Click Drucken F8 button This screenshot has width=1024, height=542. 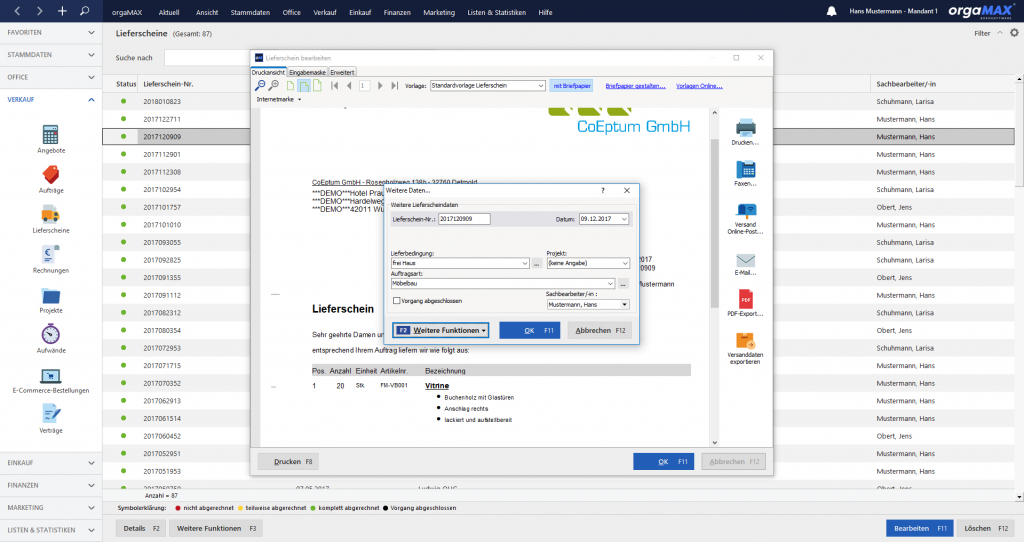288,462
